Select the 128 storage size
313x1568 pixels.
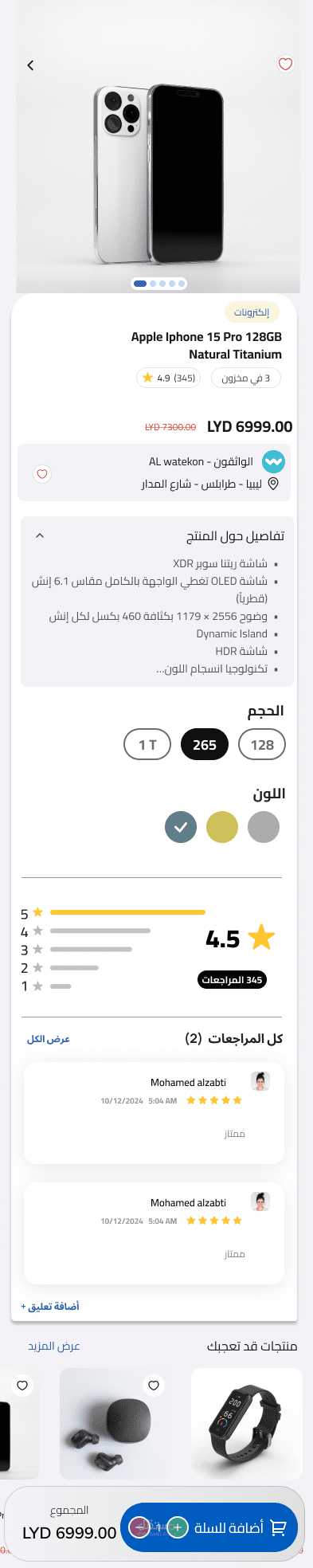(262, 745)
